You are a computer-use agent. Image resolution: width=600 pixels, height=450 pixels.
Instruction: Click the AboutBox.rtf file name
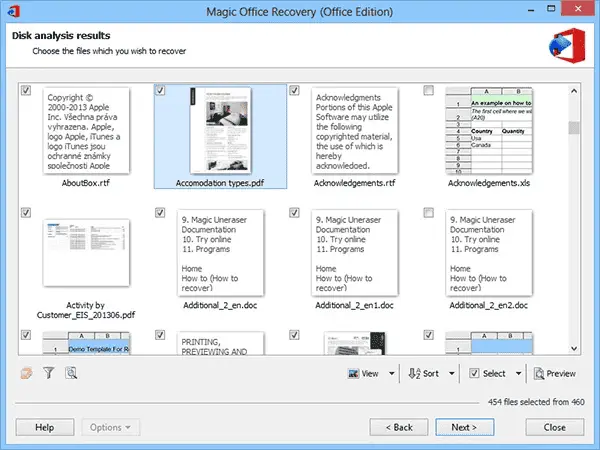pos(86,183)
